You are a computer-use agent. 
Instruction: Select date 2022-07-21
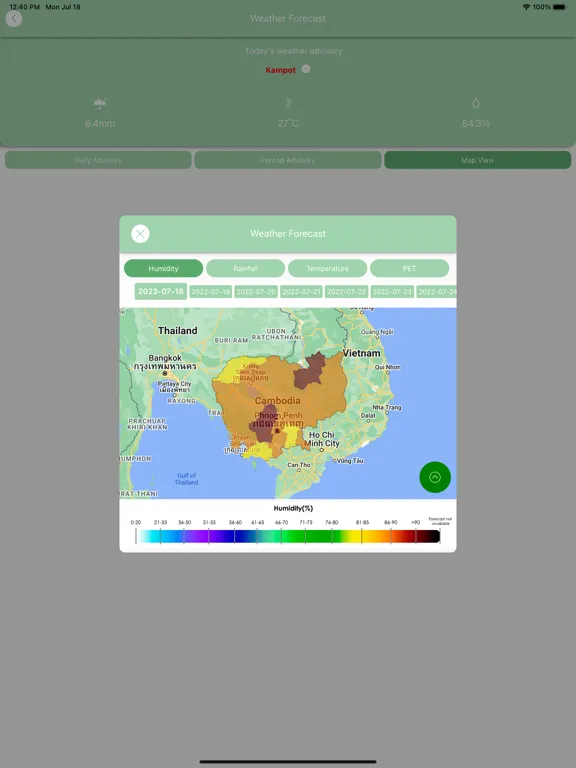pos(301,292)
